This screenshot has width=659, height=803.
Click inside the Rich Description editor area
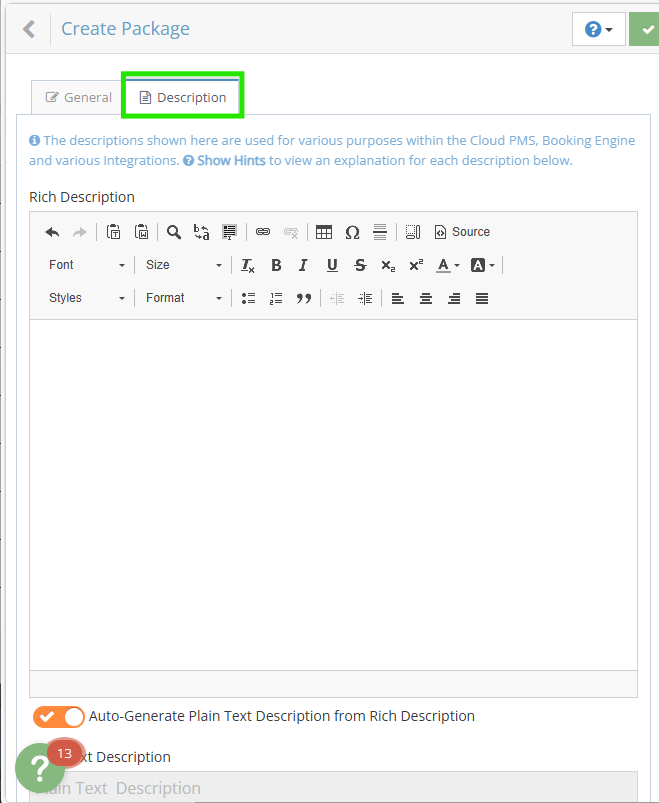pyautogui.click(x=333, y=495)
